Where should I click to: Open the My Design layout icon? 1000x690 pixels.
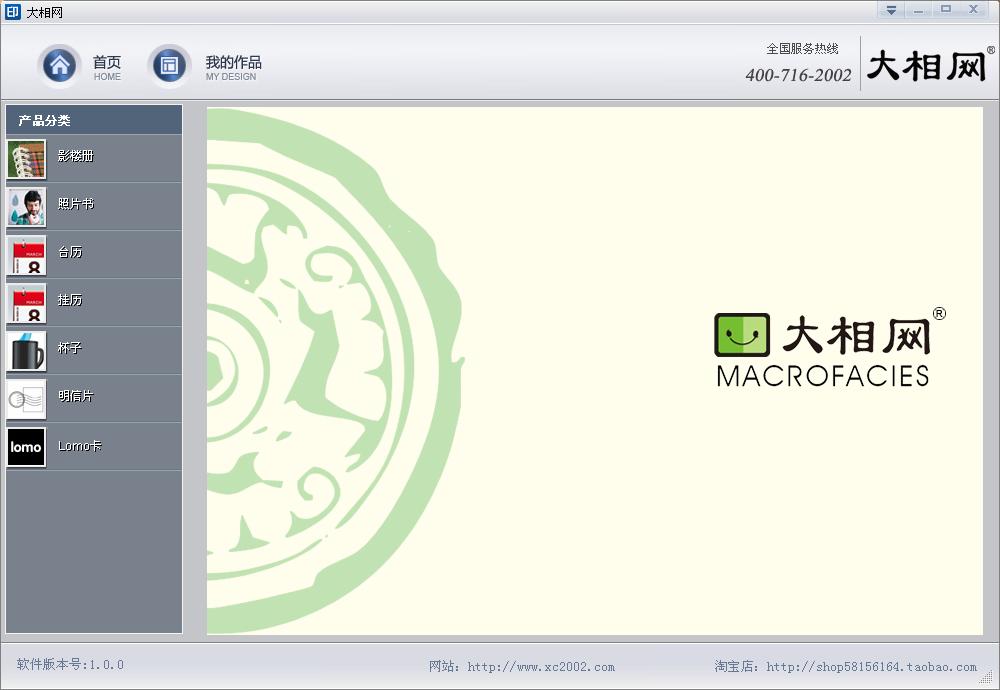click(169, 65)
